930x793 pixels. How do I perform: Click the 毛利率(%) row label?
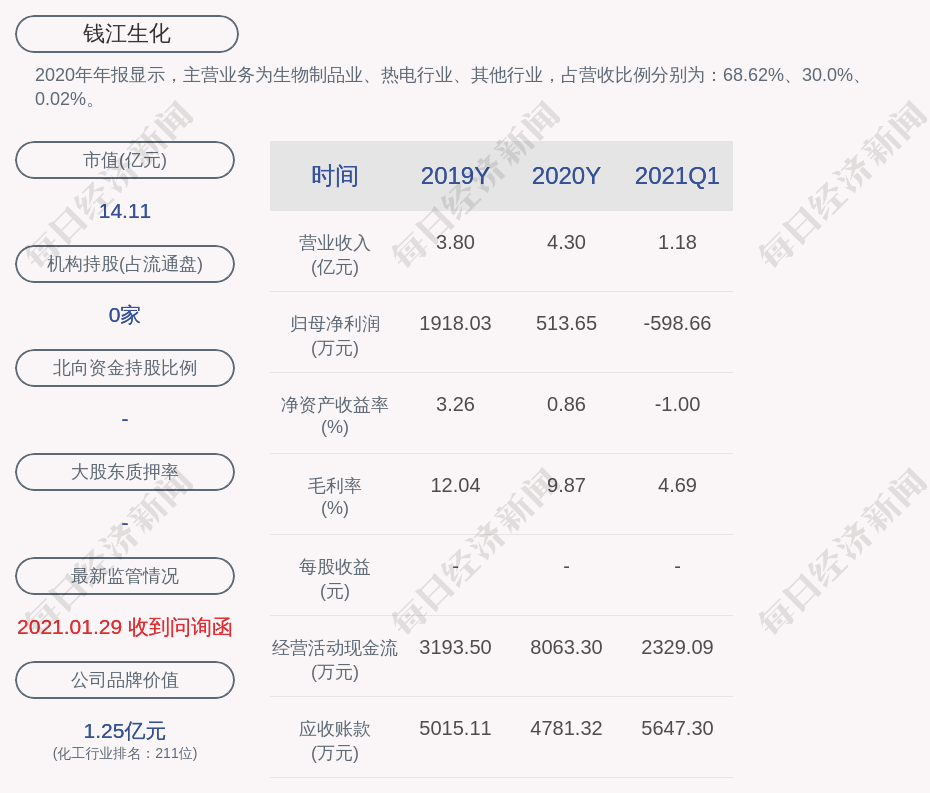[335, 497]
